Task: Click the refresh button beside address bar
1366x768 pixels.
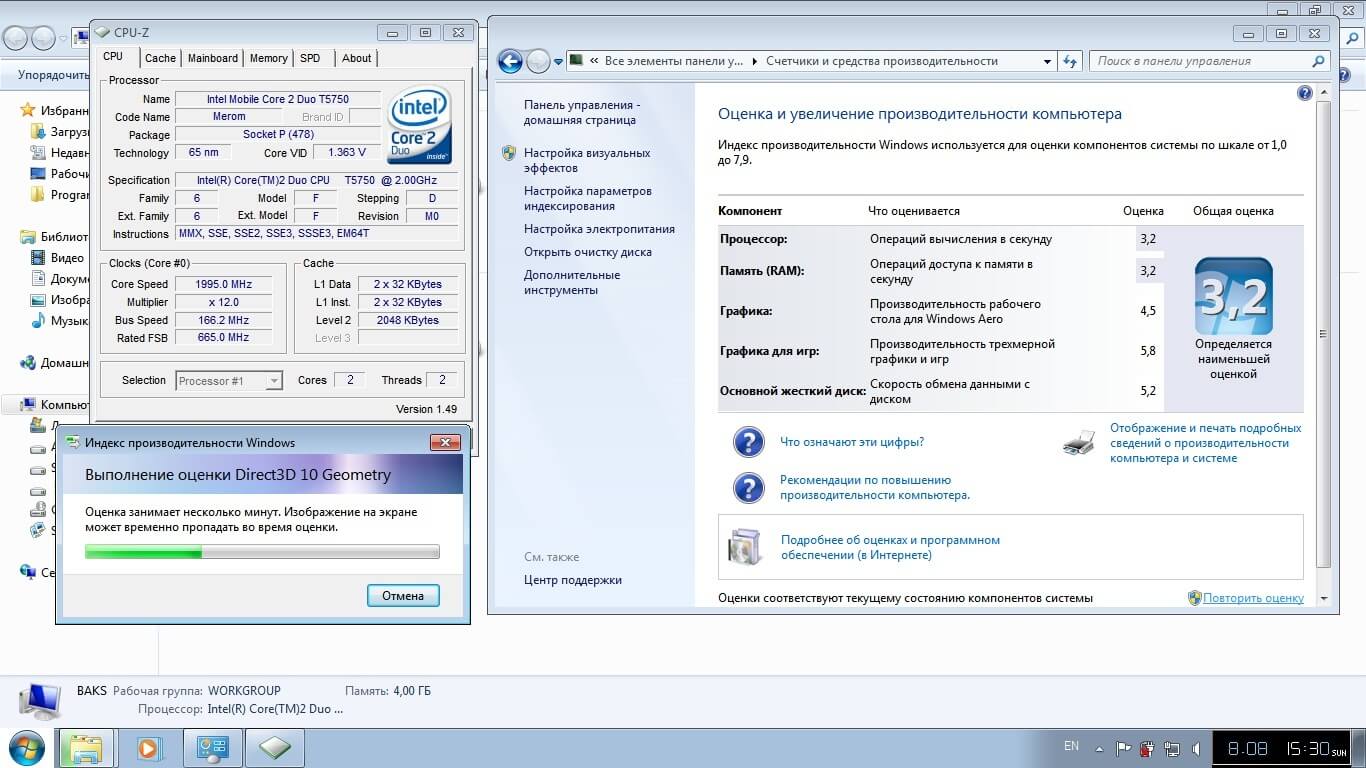Action: [x=1070, y=61]
